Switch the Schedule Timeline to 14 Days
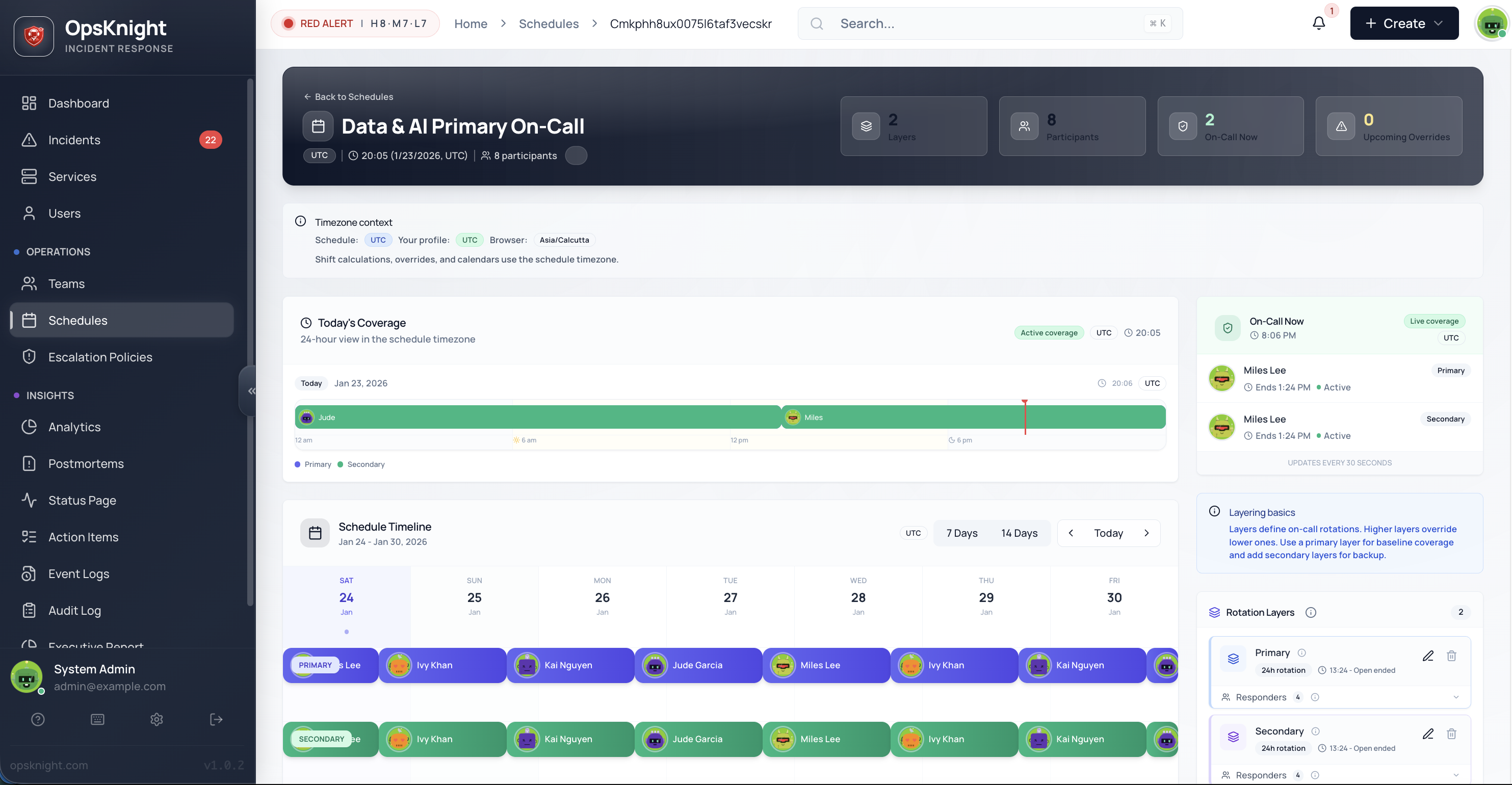Viewport: 1512px width, 785px height. pos(1020,533)
